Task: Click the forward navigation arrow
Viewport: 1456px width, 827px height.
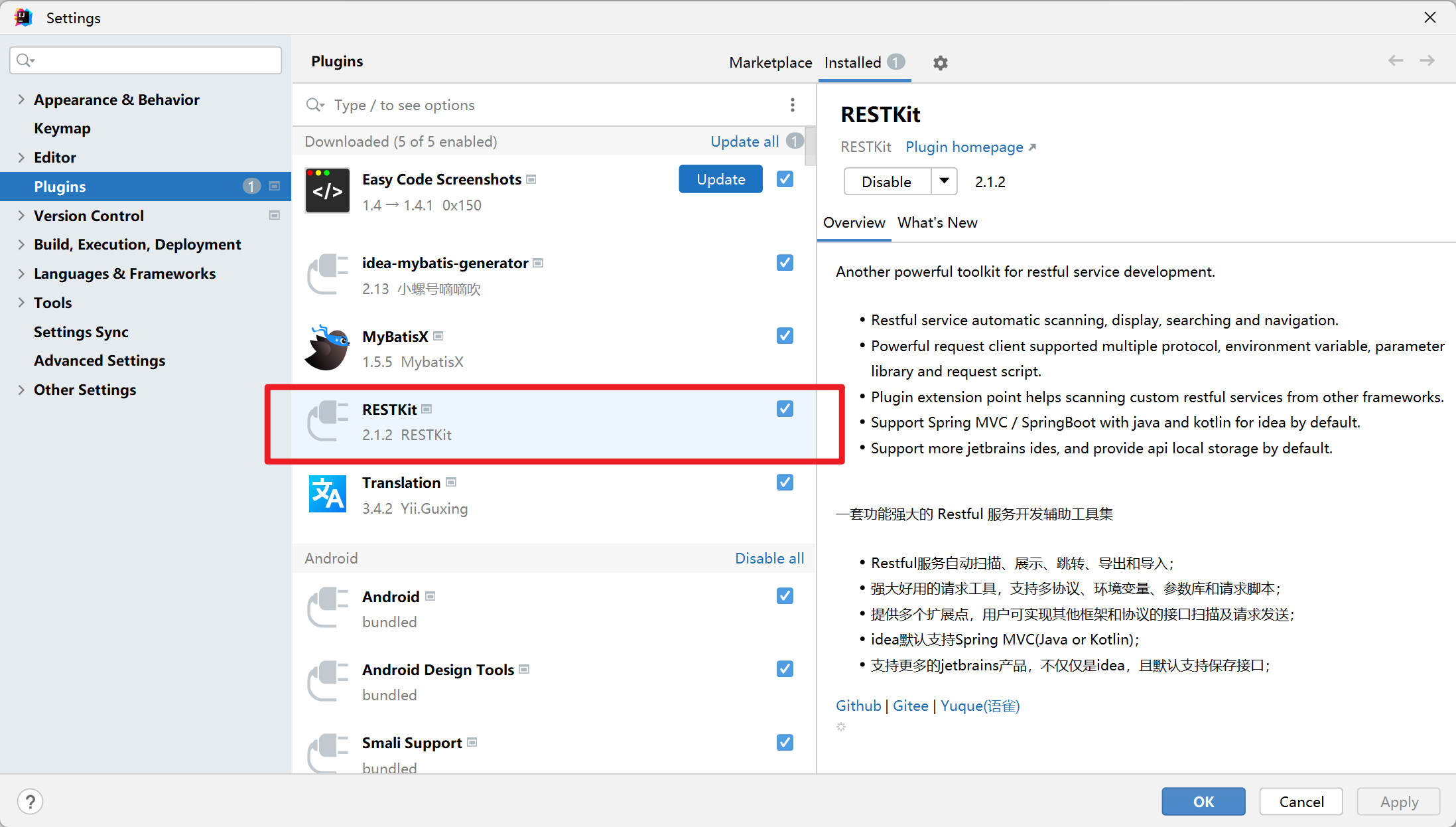Action: pos(1427,60)
